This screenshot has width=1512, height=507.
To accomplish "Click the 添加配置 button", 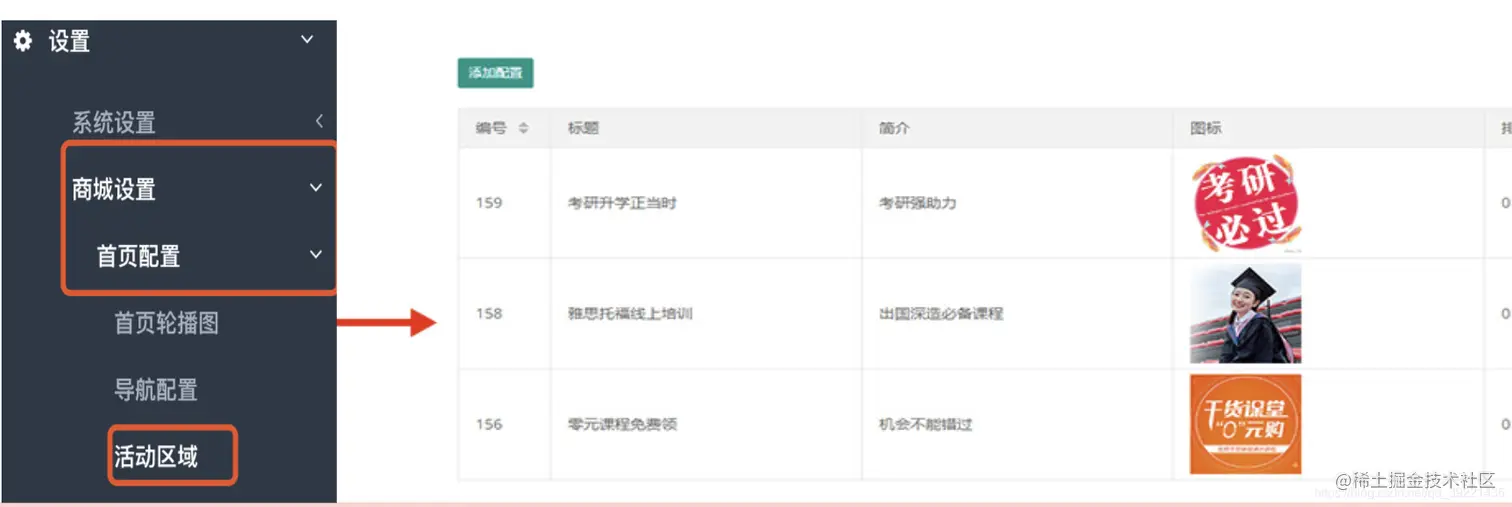I will [496, 73].
